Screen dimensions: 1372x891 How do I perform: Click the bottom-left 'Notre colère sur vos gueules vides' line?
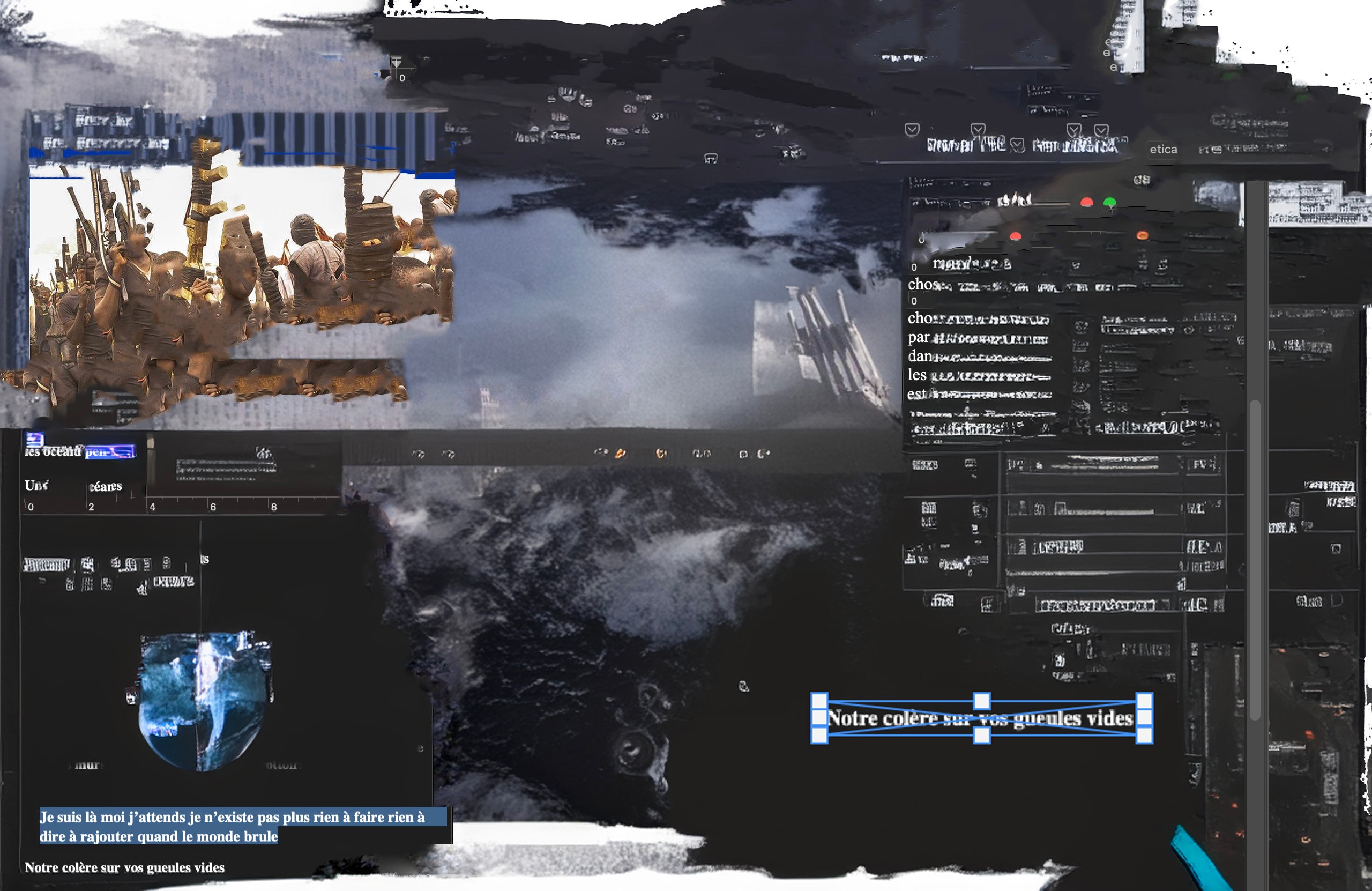coord(124,867)
